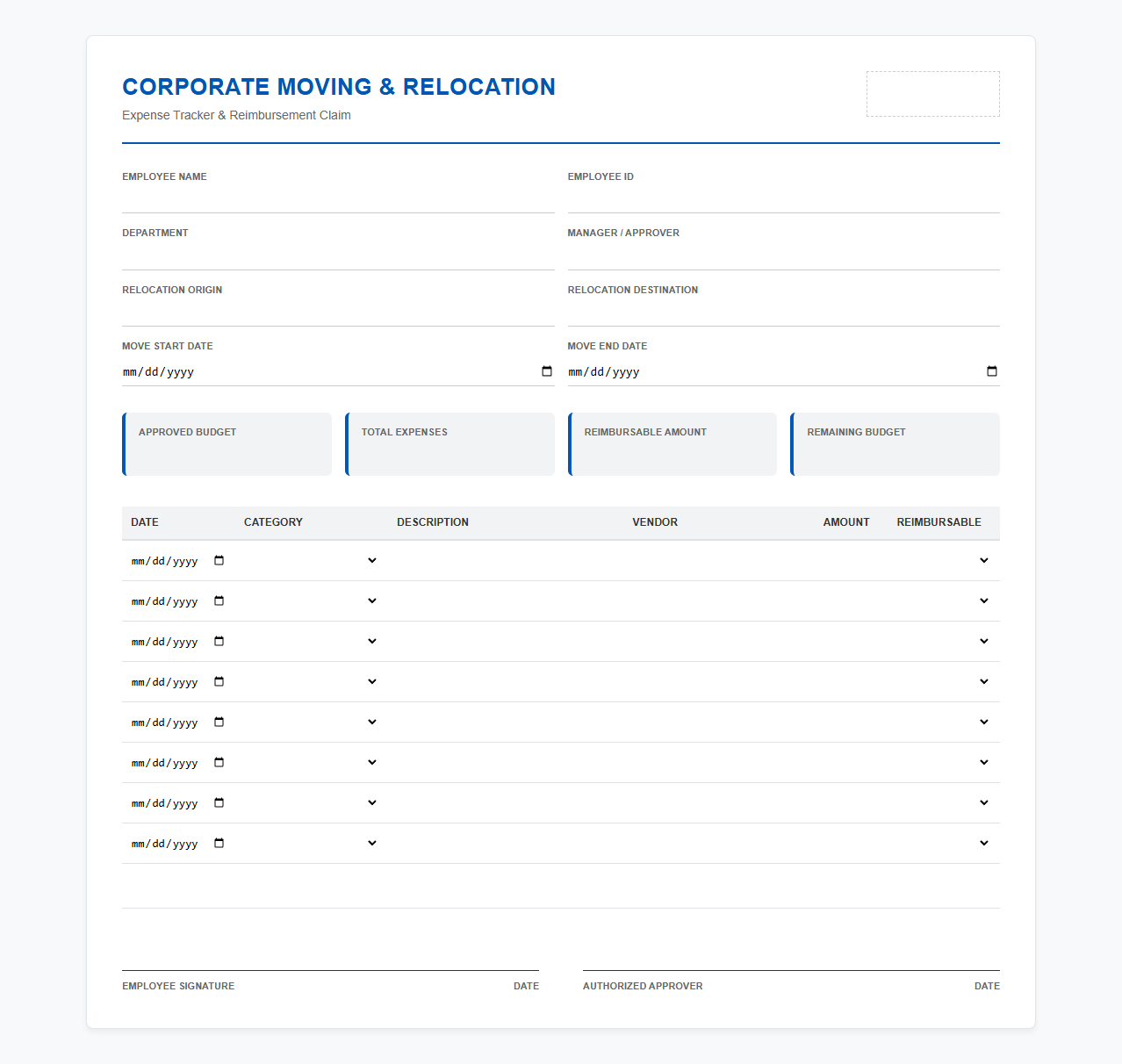1122x1064 pixels.
Task: Click the Employee Signature line
Action: 331,970
